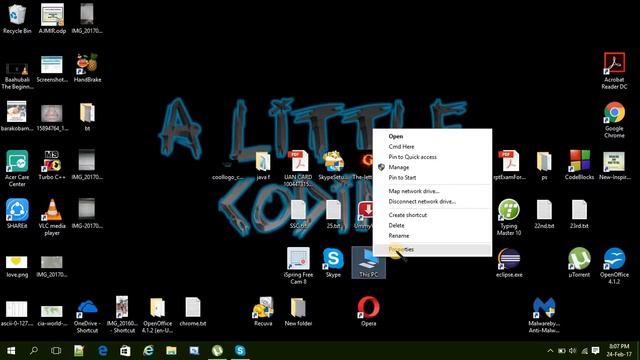The width and height of the screenshot is (640, 360).
Task: Select the Recuva desktop icon
Action: pyautogui.click(x=263, y=311)
